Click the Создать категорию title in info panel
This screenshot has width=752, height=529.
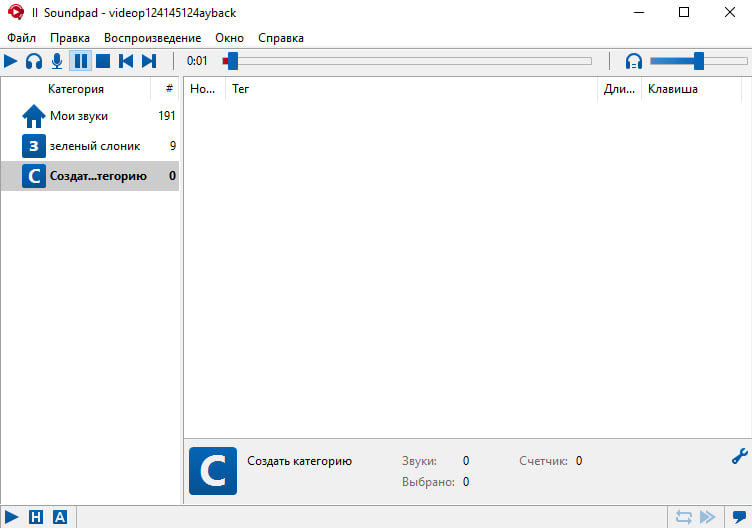(299, 461)
